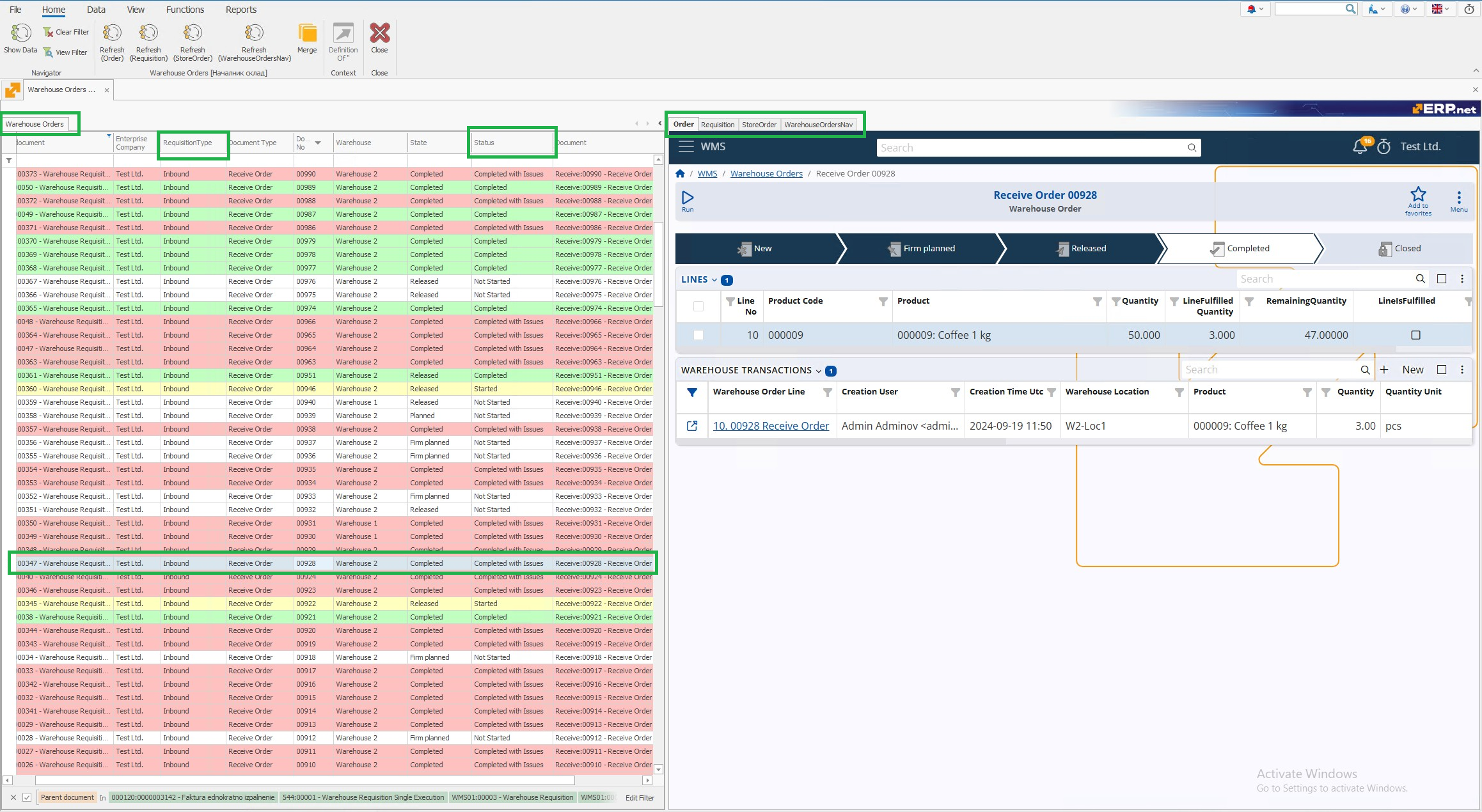Viewport: 1482px width, 812px height.
Task: Toggle the LINES header select-all checkbox
Action: tap(698, 306)
